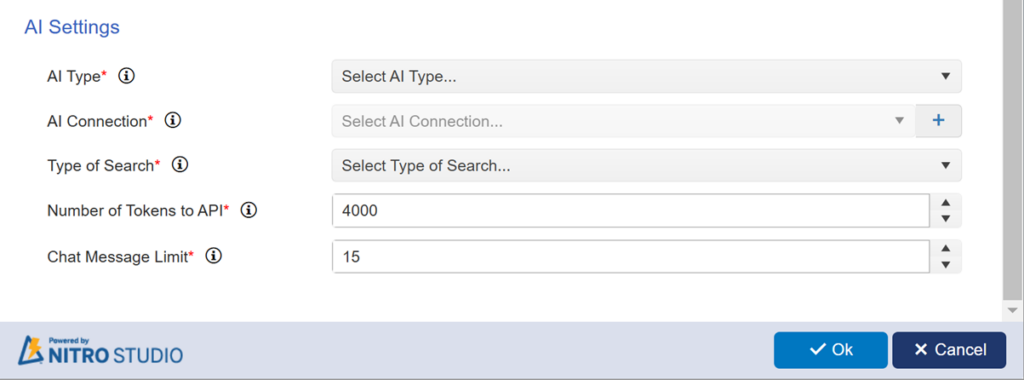Decrease Number of Tokens to API value
This screenshot has height=380, width=1024.
[946, 219]
